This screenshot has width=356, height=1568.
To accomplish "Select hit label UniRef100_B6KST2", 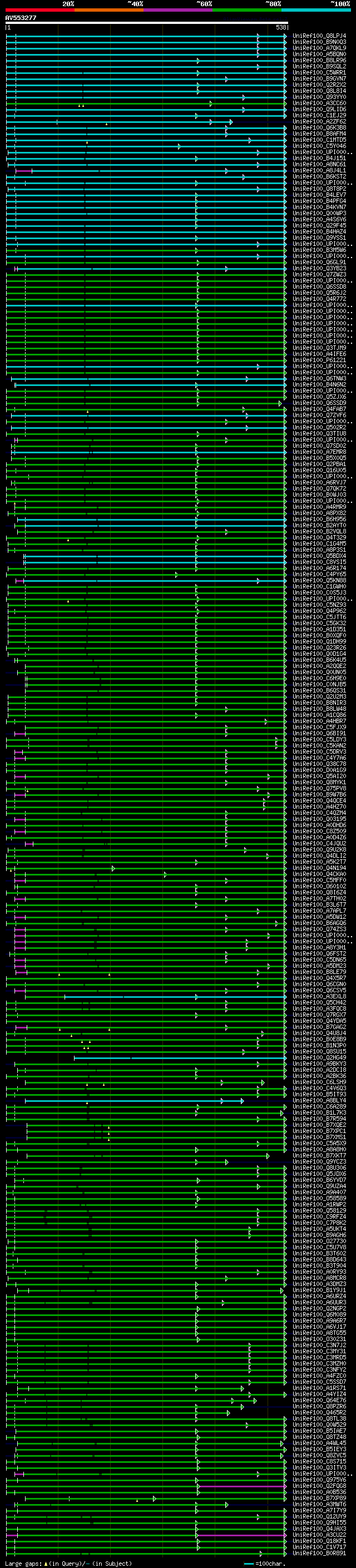I will tap(319, 176).
